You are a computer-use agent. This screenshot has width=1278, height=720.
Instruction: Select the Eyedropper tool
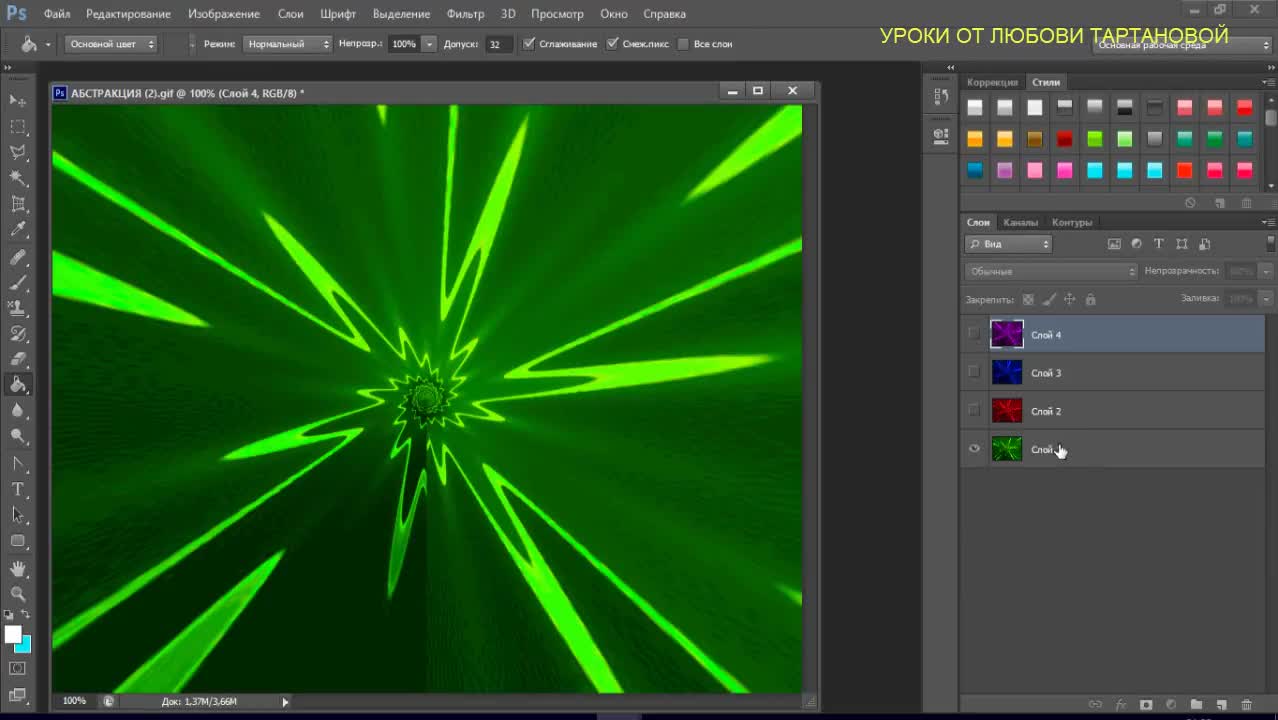pos(18,230)
